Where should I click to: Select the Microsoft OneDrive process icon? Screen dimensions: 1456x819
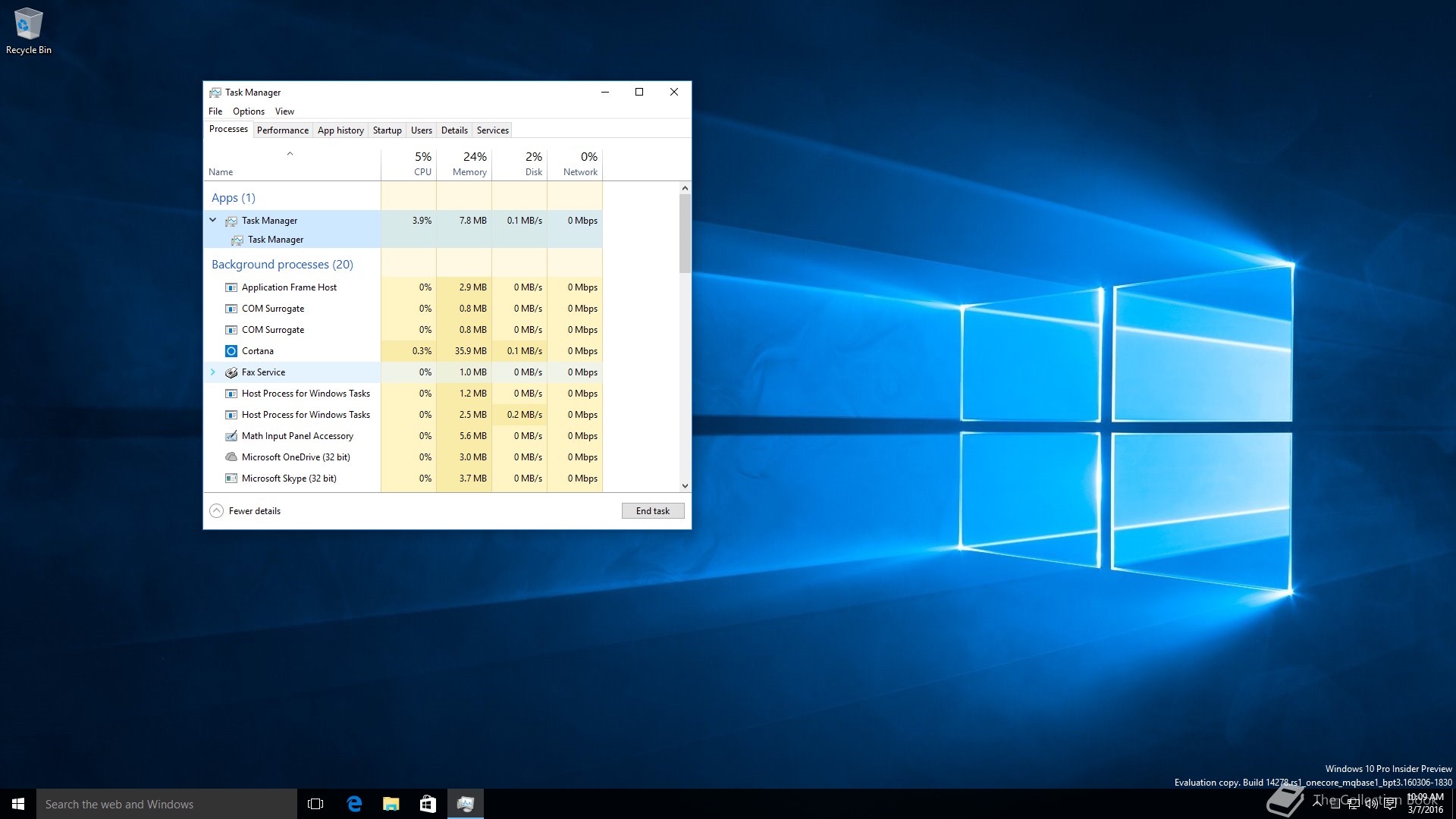(x=231, y=457)
